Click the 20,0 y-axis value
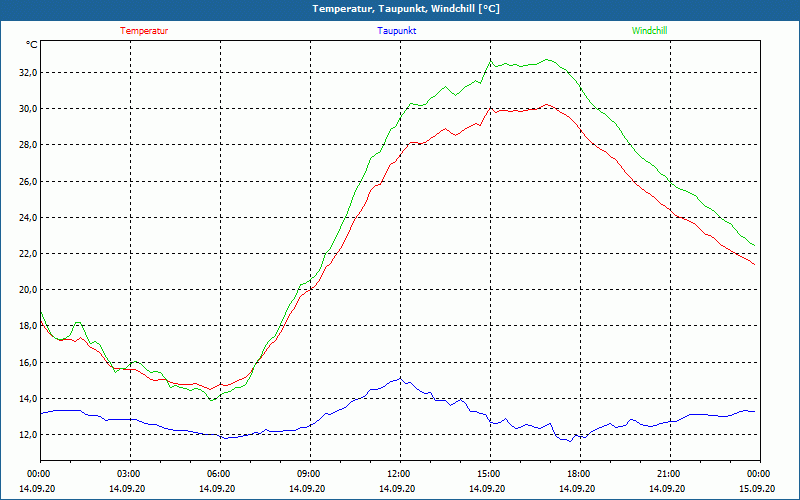Viewport: 800px width, 500px height. tap(28, 290)
